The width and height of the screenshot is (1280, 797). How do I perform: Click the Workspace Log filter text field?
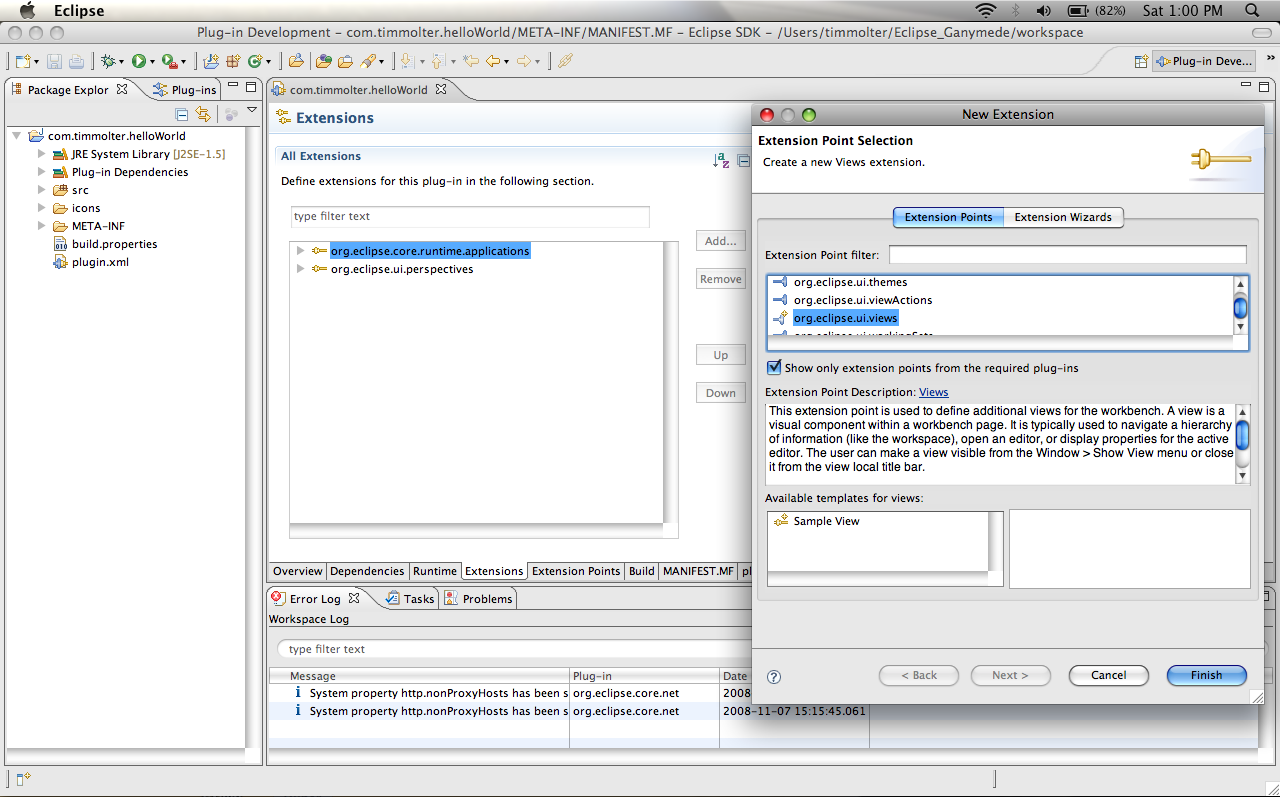point(512,649)
